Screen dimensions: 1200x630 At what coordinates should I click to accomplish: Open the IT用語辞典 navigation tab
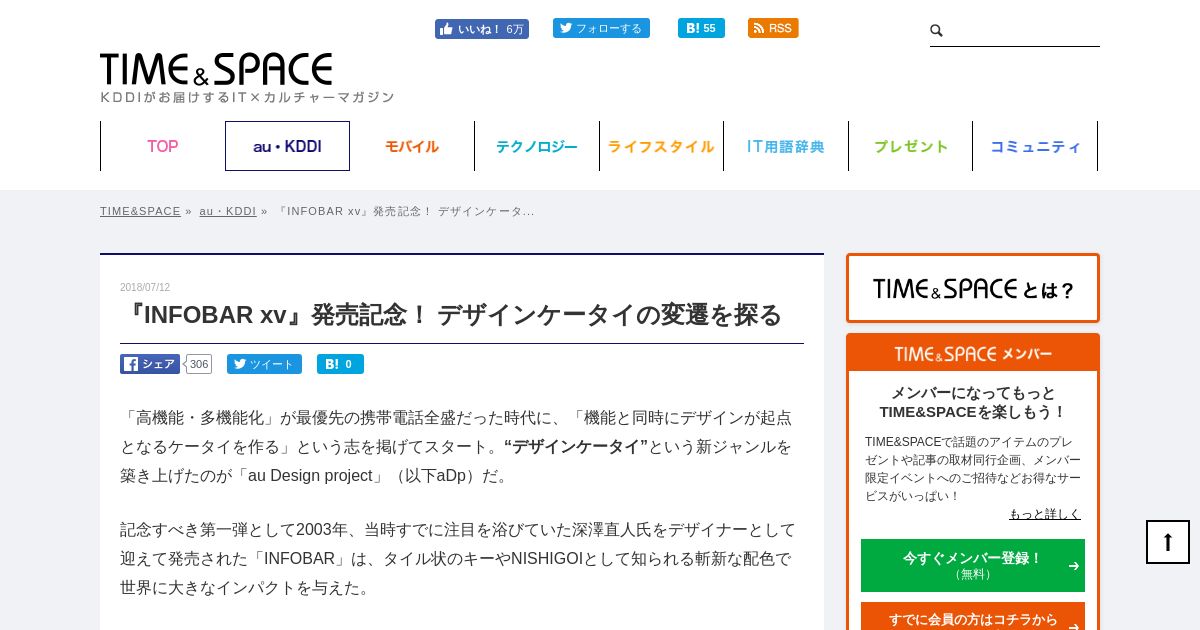pyautogui.click(x=786, y=146)
